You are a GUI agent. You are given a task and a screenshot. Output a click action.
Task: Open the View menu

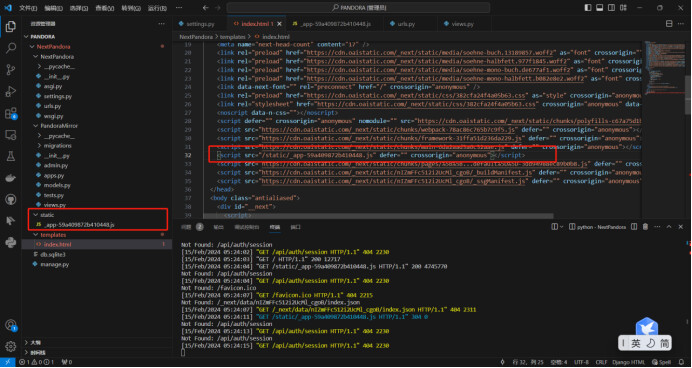[105, 8]
